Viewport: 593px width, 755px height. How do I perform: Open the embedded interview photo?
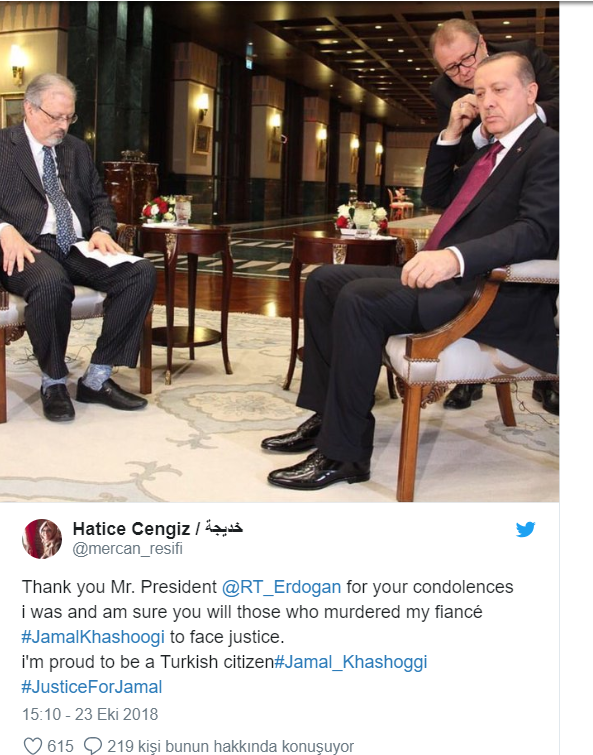pyautogui.click(x=279, y=251)
